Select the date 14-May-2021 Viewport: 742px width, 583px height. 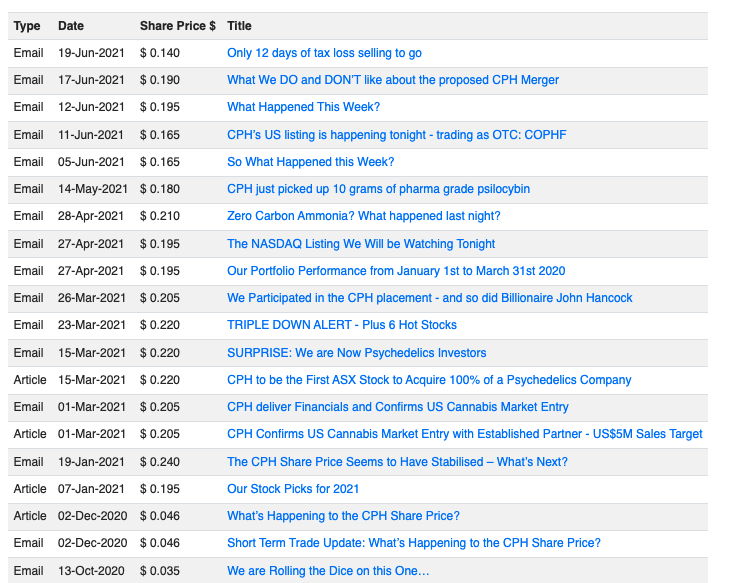click(93, 189)
